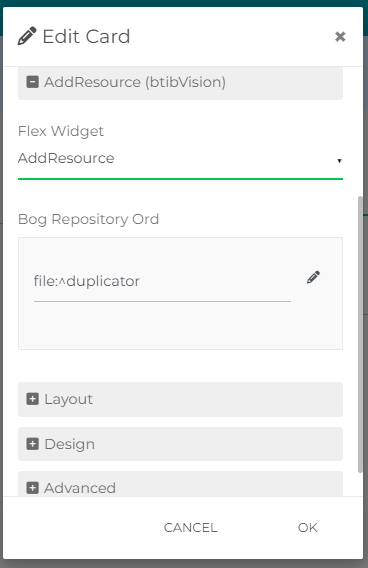
Task: Cancel the card edits
Action: 191,528
